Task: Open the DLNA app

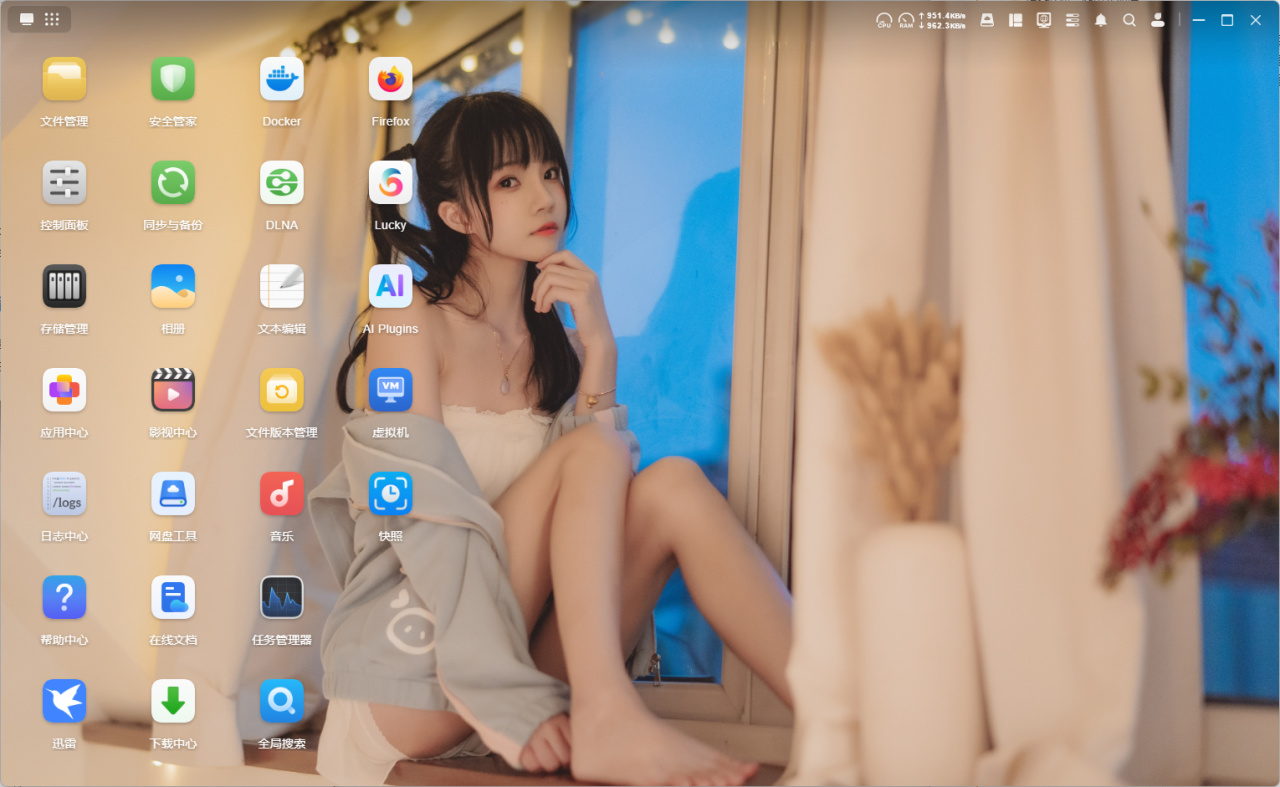Action: click(x=282, y=183)
